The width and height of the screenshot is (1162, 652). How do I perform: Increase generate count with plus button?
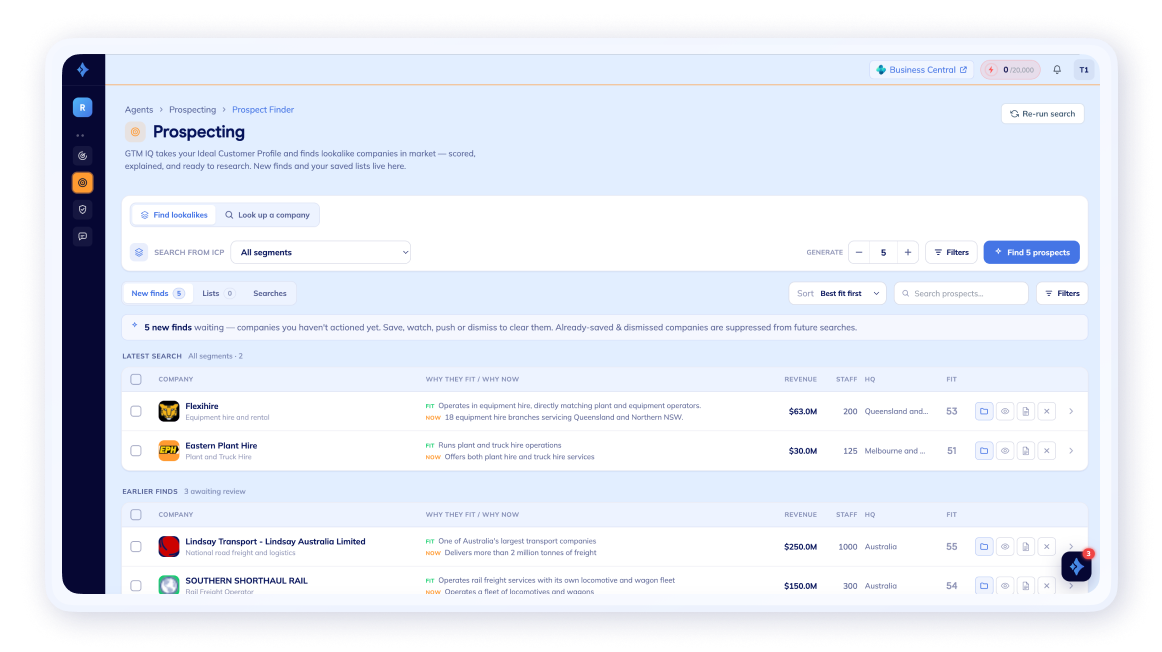point(908,253)
